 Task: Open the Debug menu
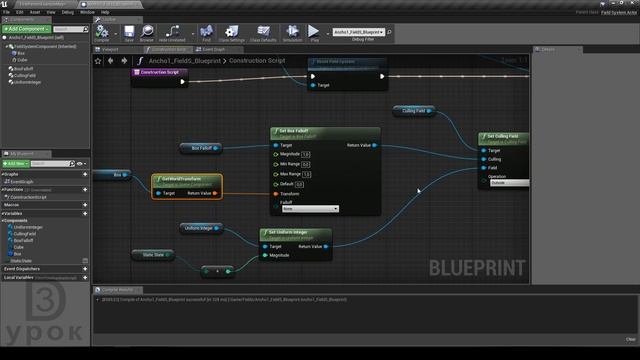pyautogui.click(x=68, y=12)
